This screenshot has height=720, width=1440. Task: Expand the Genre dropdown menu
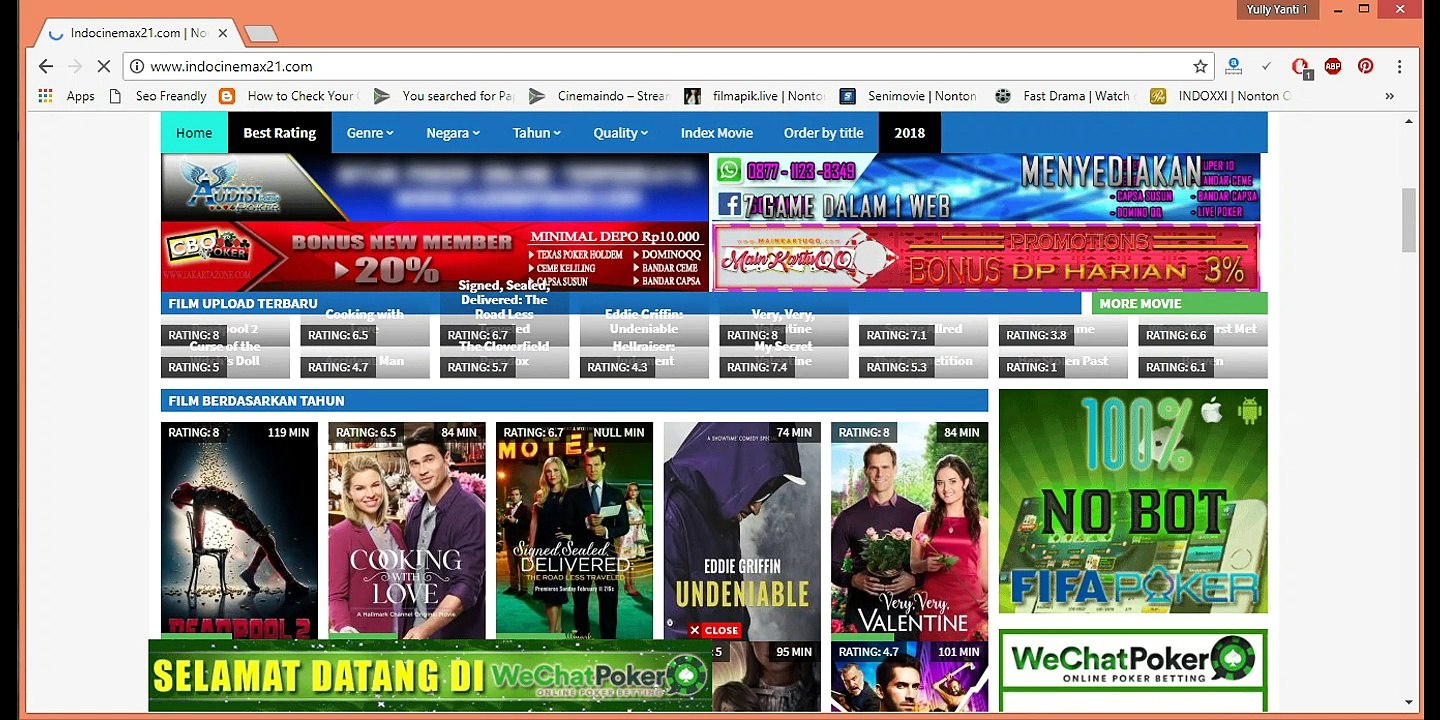370,133
